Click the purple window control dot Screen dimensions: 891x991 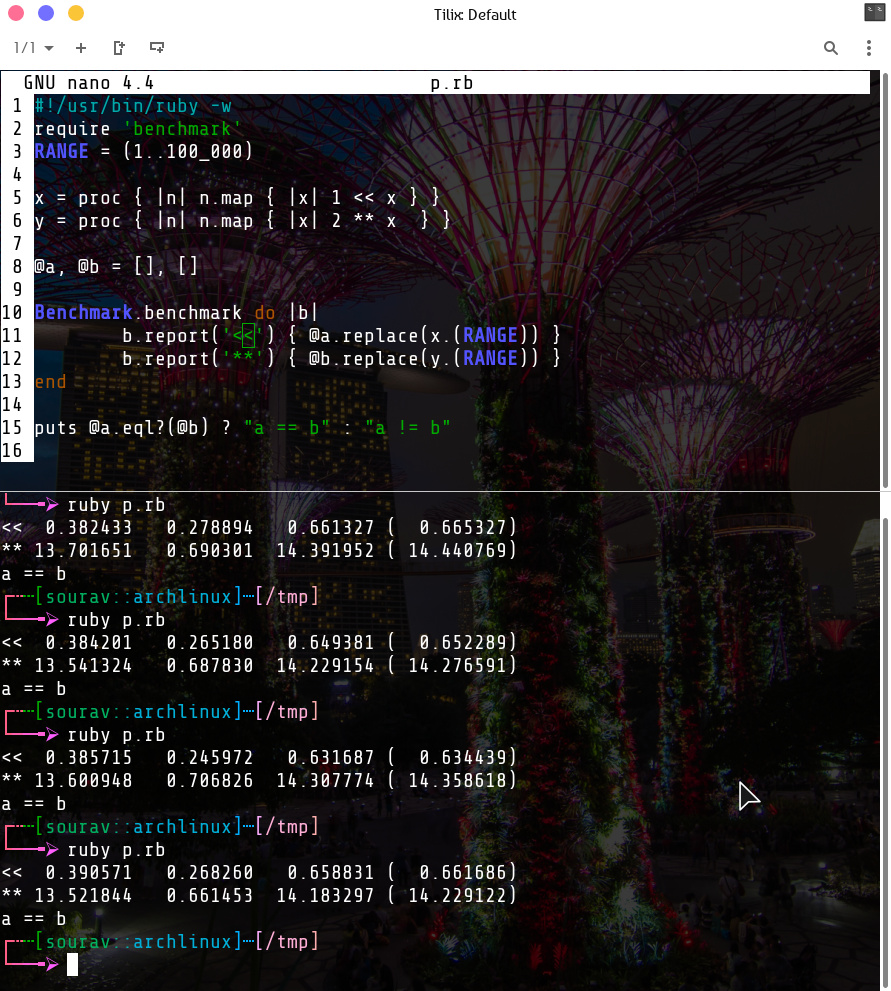point(46,14)
